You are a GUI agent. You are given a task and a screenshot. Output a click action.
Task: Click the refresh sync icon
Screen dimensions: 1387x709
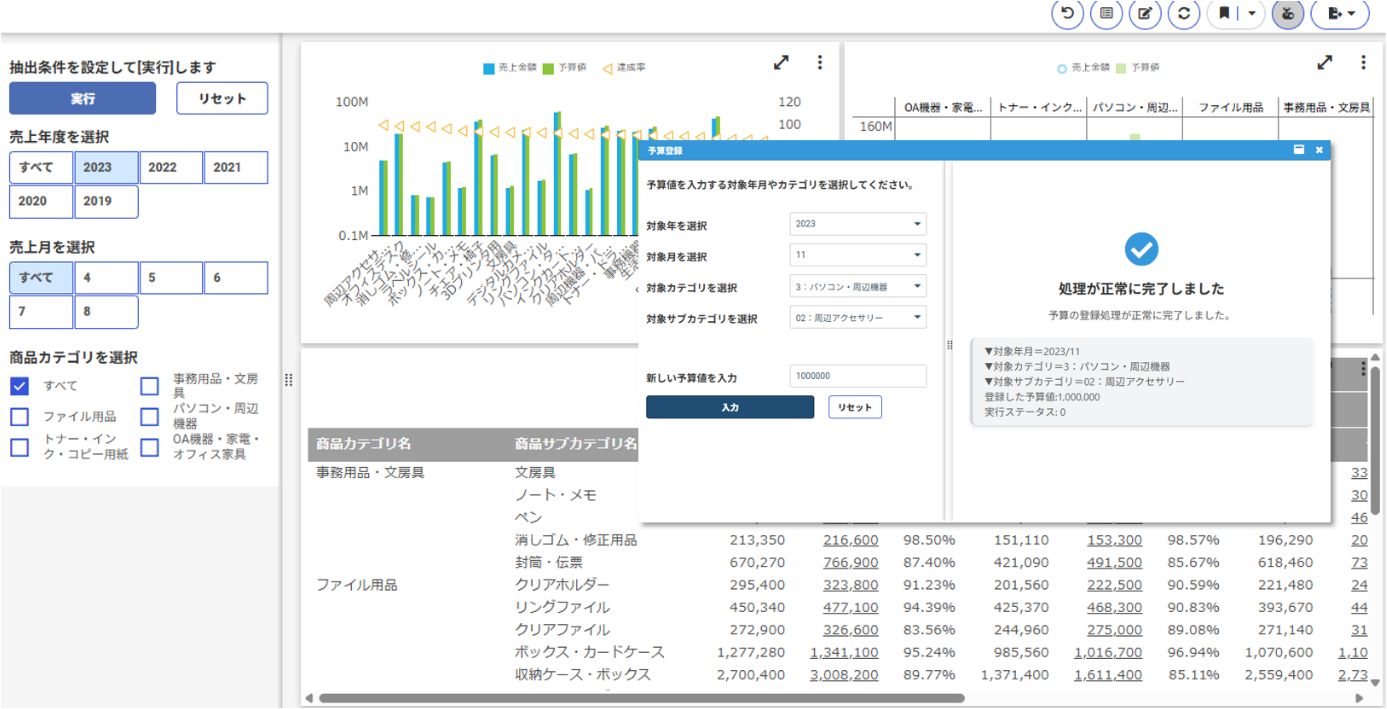[1184, 14]
